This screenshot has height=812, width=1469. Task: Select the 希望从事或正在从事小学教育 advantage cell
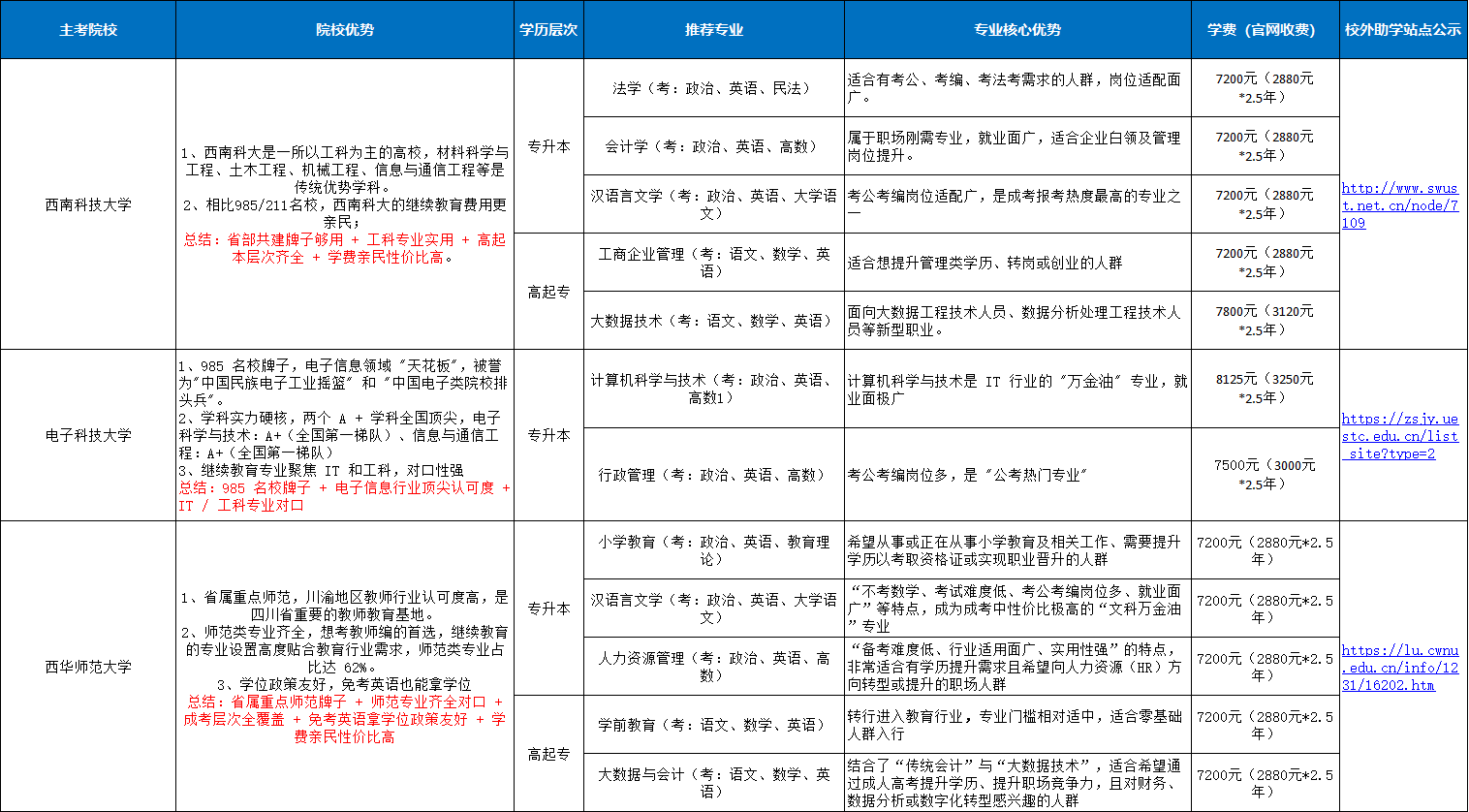[x=1017, y=550]
